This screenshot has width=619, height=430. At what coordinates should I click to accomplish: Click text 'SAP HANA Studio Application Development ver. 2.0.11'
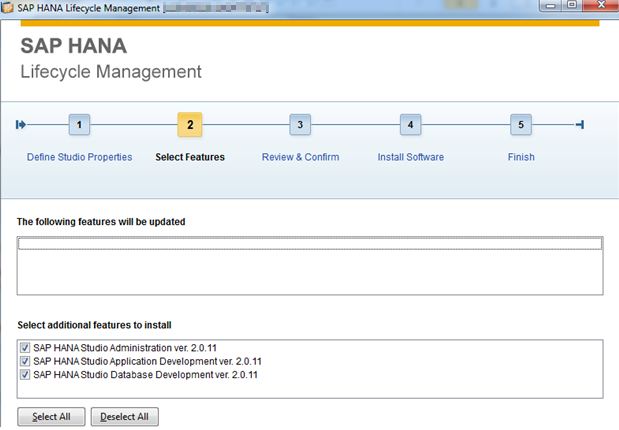[148, 361]
